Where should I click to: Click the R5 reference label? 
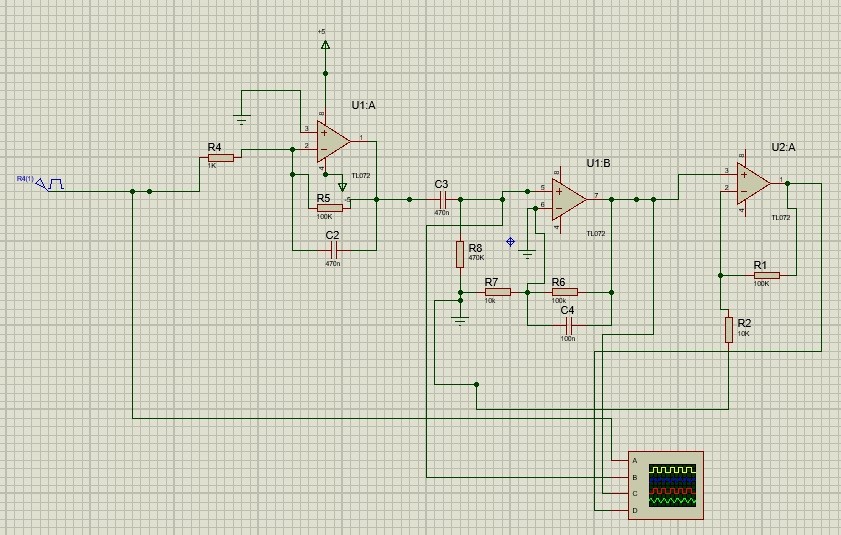[323, 198]
